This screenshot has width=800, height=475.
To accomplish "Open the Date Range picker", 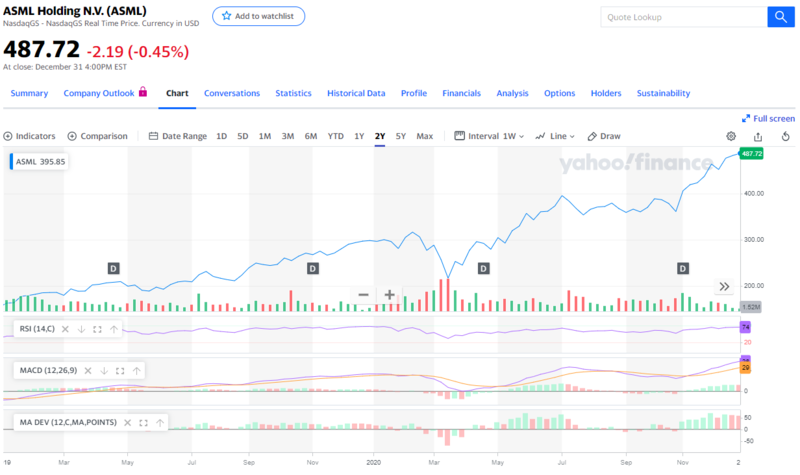I will 178,136.
